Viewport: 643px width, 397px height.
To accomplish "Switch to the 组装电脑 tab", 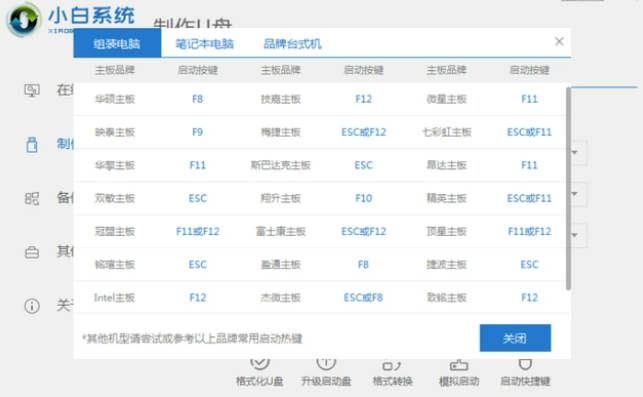I will point(117,43).
